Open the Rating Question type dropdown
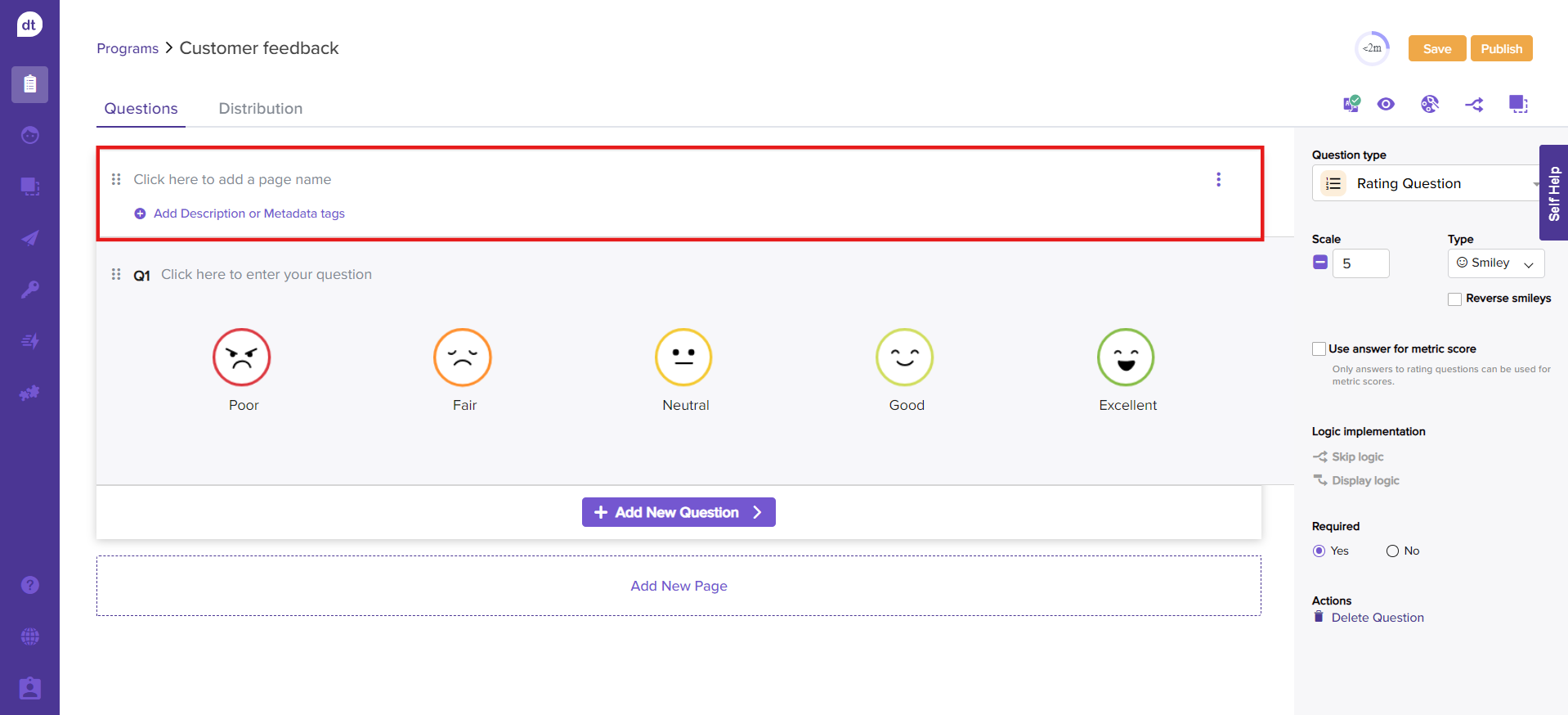Screen dimensions: 1568x715 [x=1427, y=183]
